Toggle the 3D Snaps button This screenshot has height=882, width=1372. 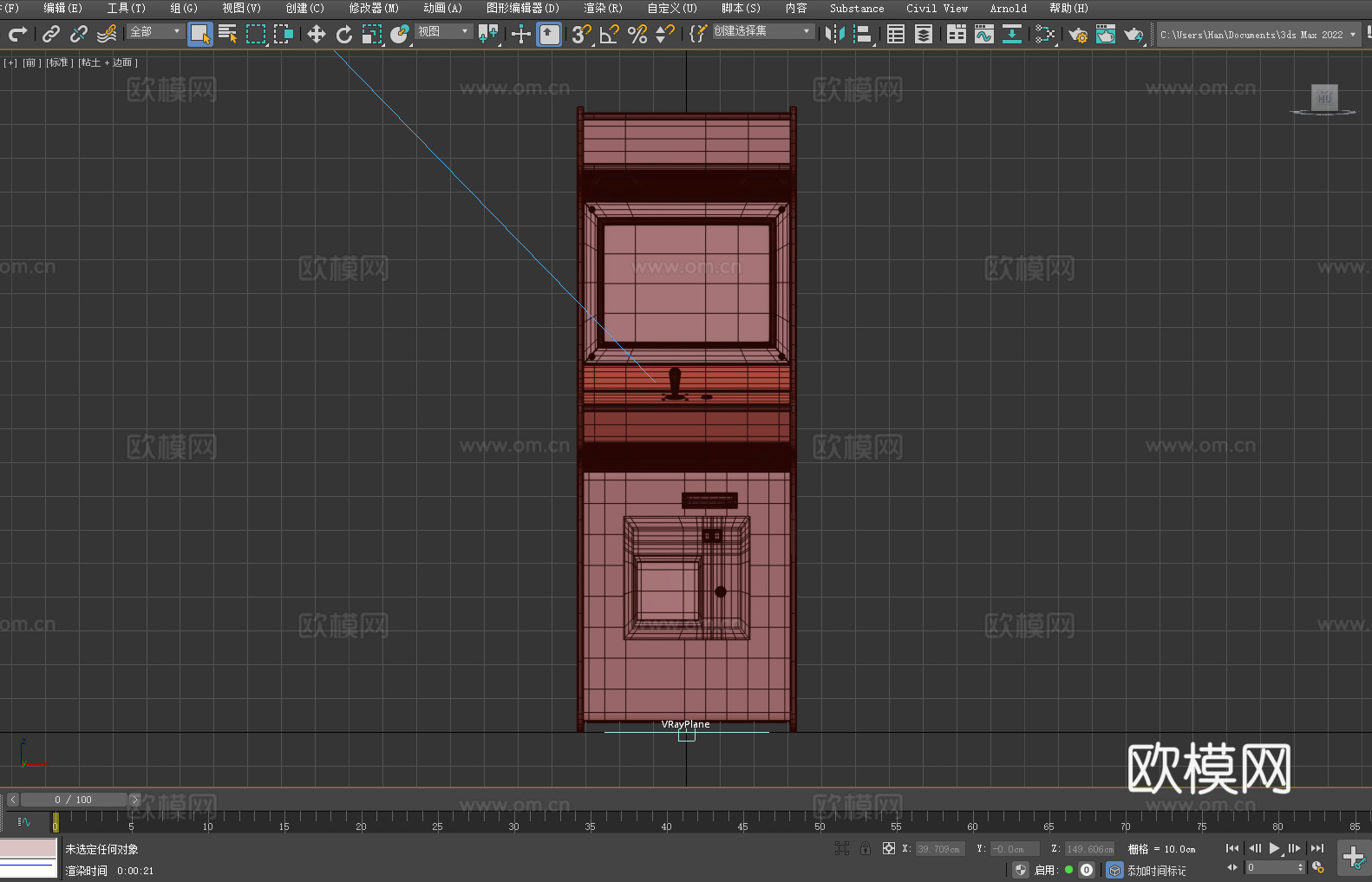click(x=581, y=34)
